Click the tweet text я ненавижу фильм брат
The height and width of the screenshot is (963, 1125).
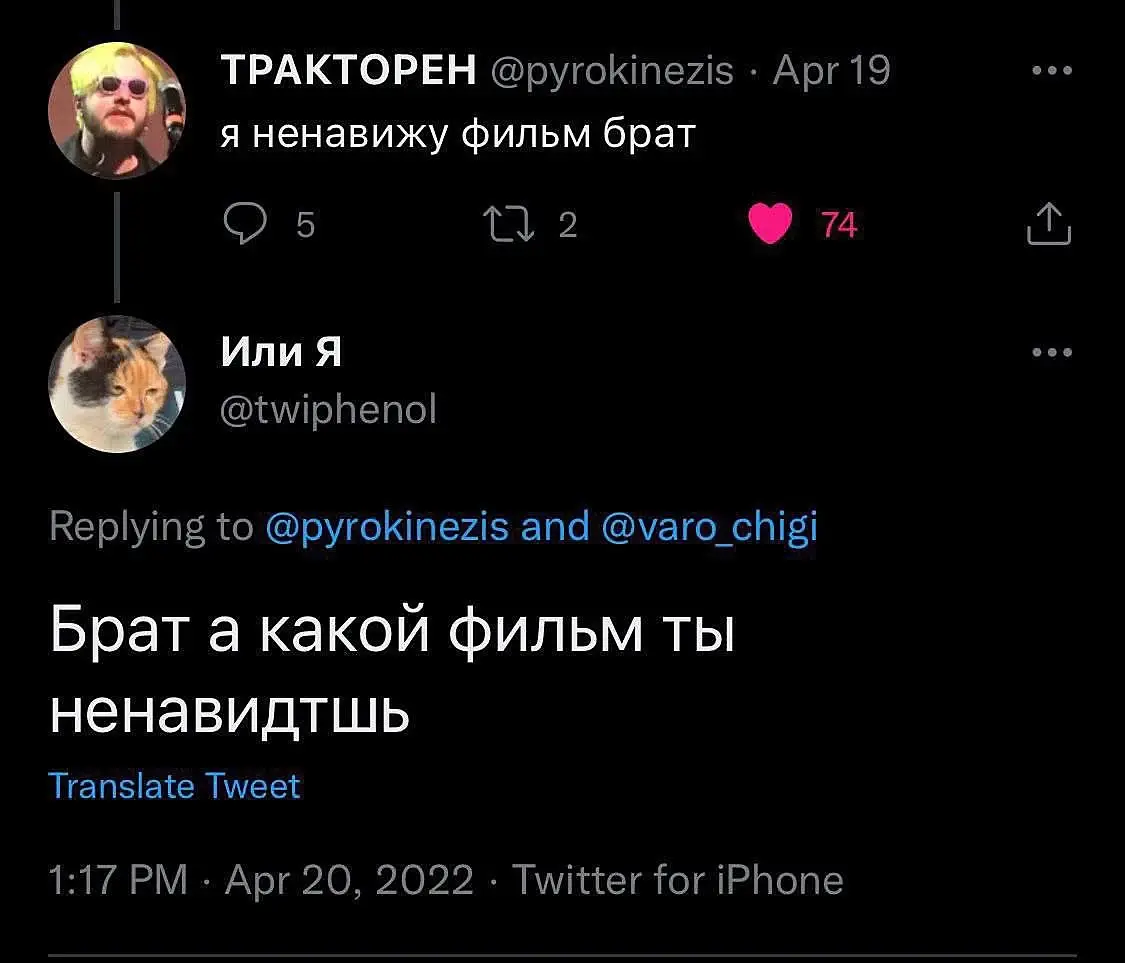click(457, 133)
